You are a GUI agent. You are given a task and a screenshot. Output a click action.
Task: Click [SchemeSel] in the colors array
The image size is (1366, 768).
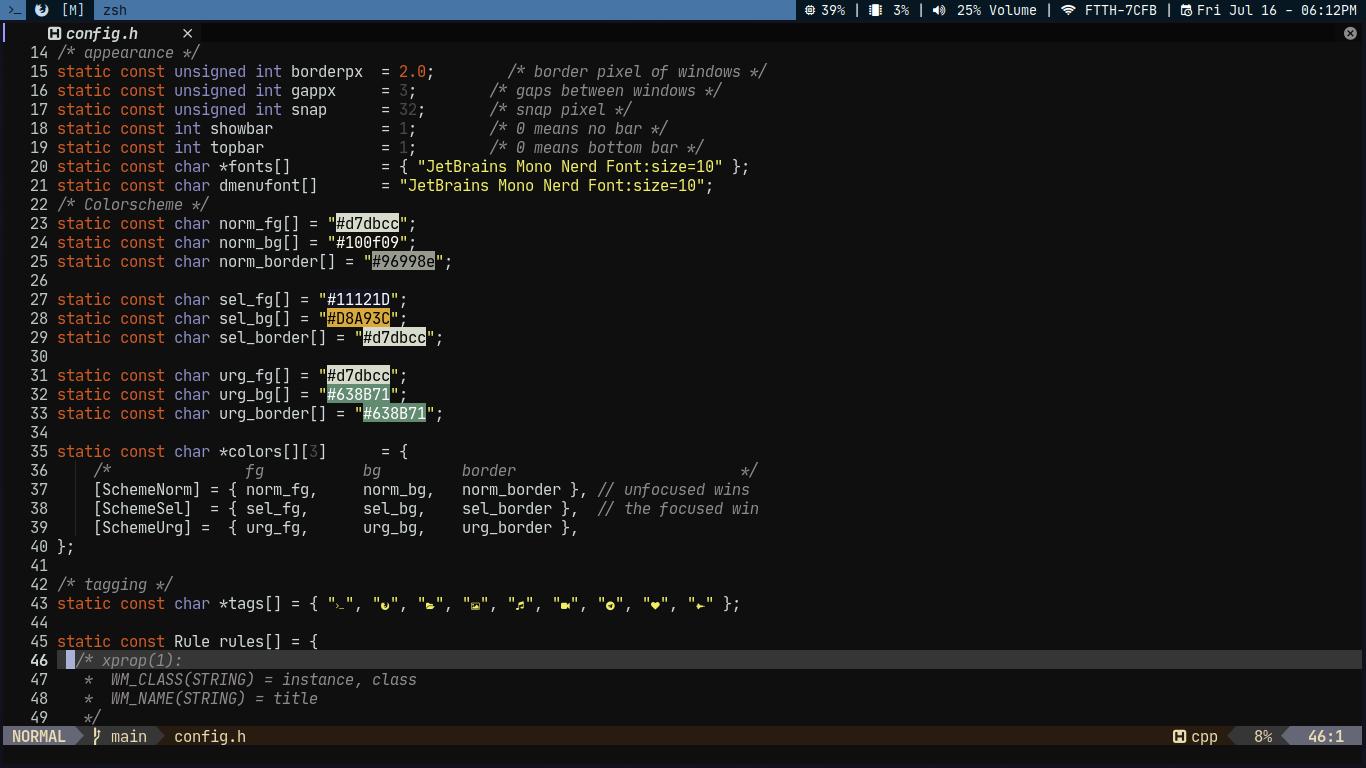[142, 509]
